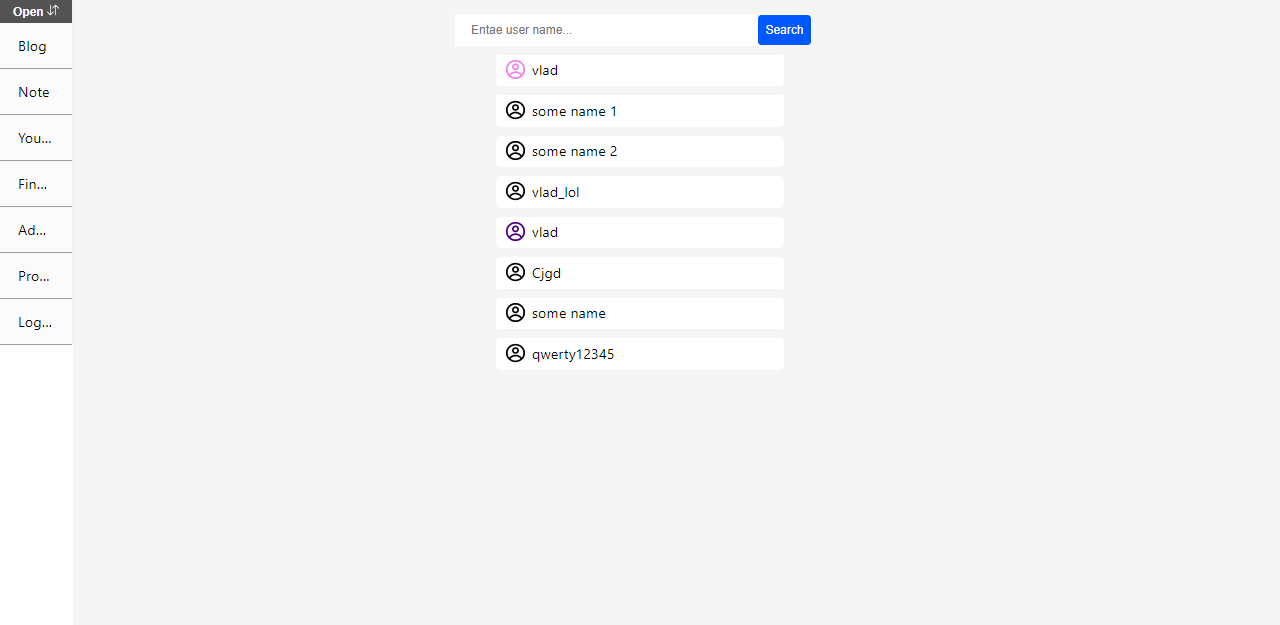Select the avatar icon for some name 2
Screen dimensions: 1280x625
[x=515, y=150]
